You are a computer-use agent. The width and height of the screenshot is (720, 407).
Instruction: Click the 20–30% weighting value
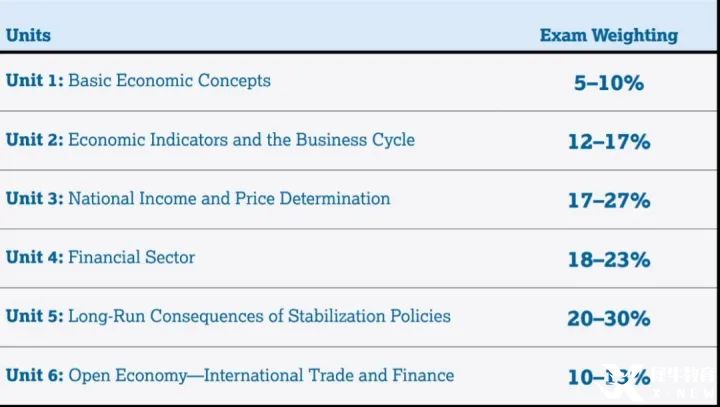click(x=608, y=319)
